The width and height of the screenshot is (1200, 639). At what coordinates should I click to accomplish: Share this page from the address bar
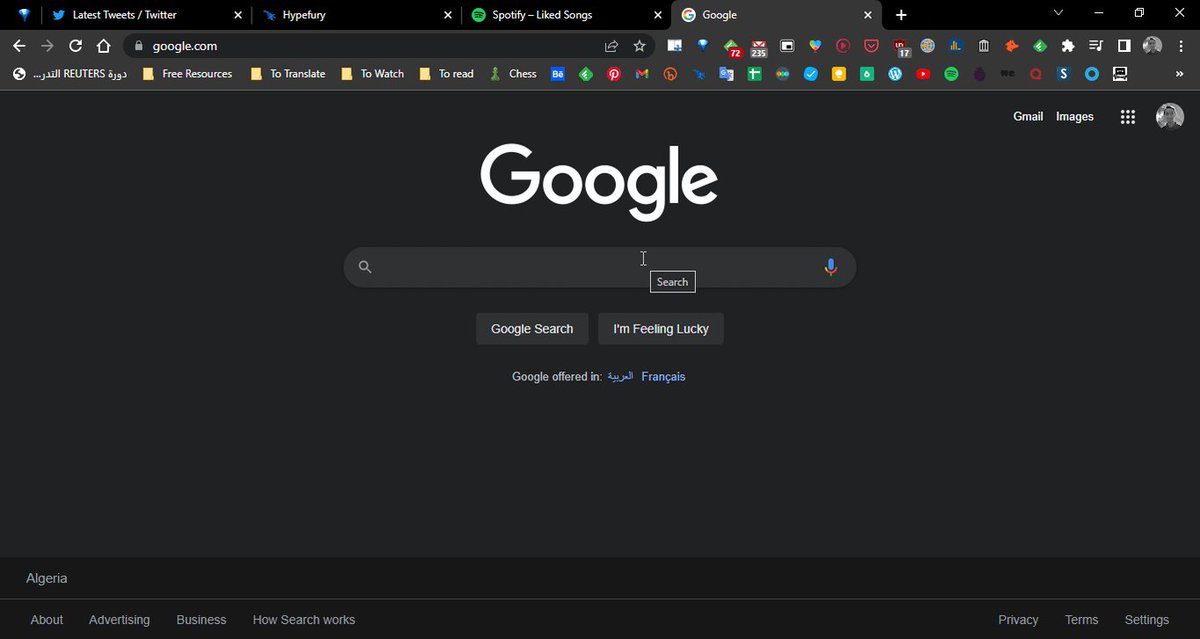[x=611, y=46]
